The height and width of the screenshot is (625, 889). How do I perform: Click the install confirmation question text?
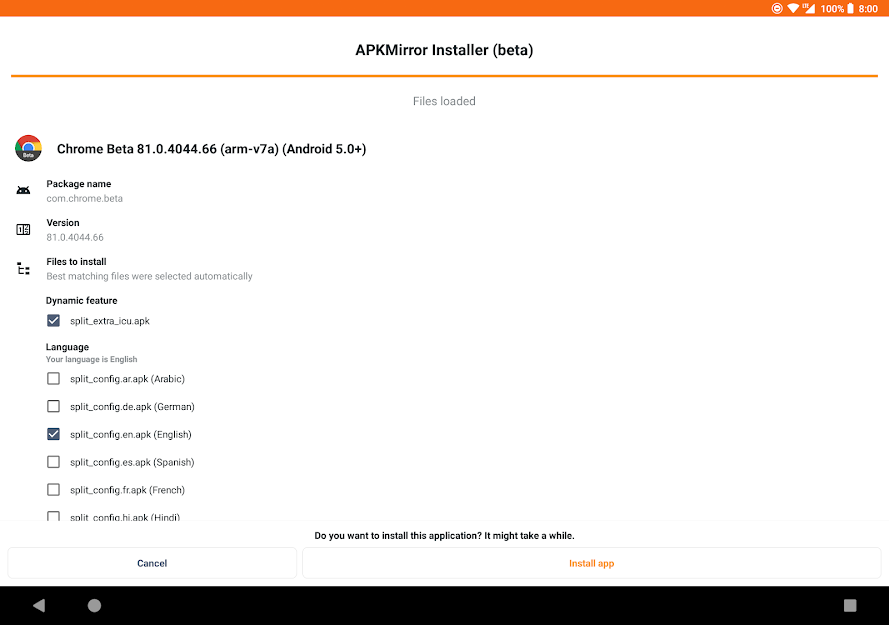[x=444, y=535]
